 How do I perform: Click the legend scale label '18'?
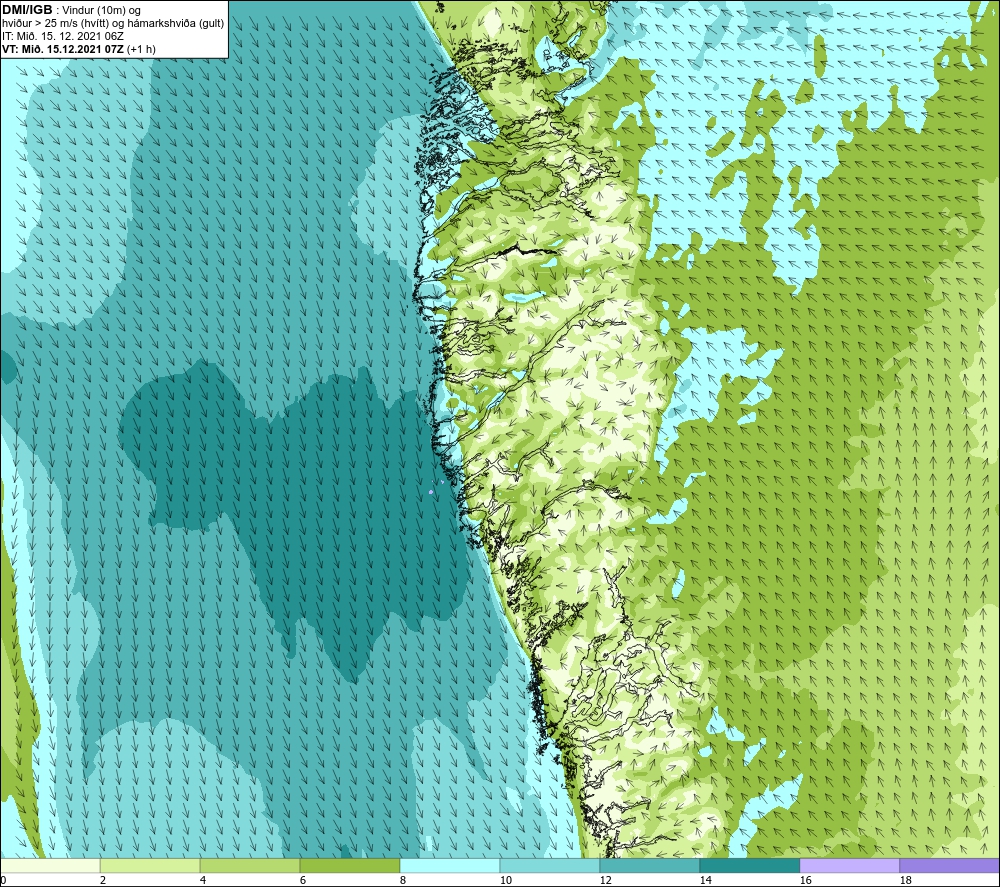905,881
